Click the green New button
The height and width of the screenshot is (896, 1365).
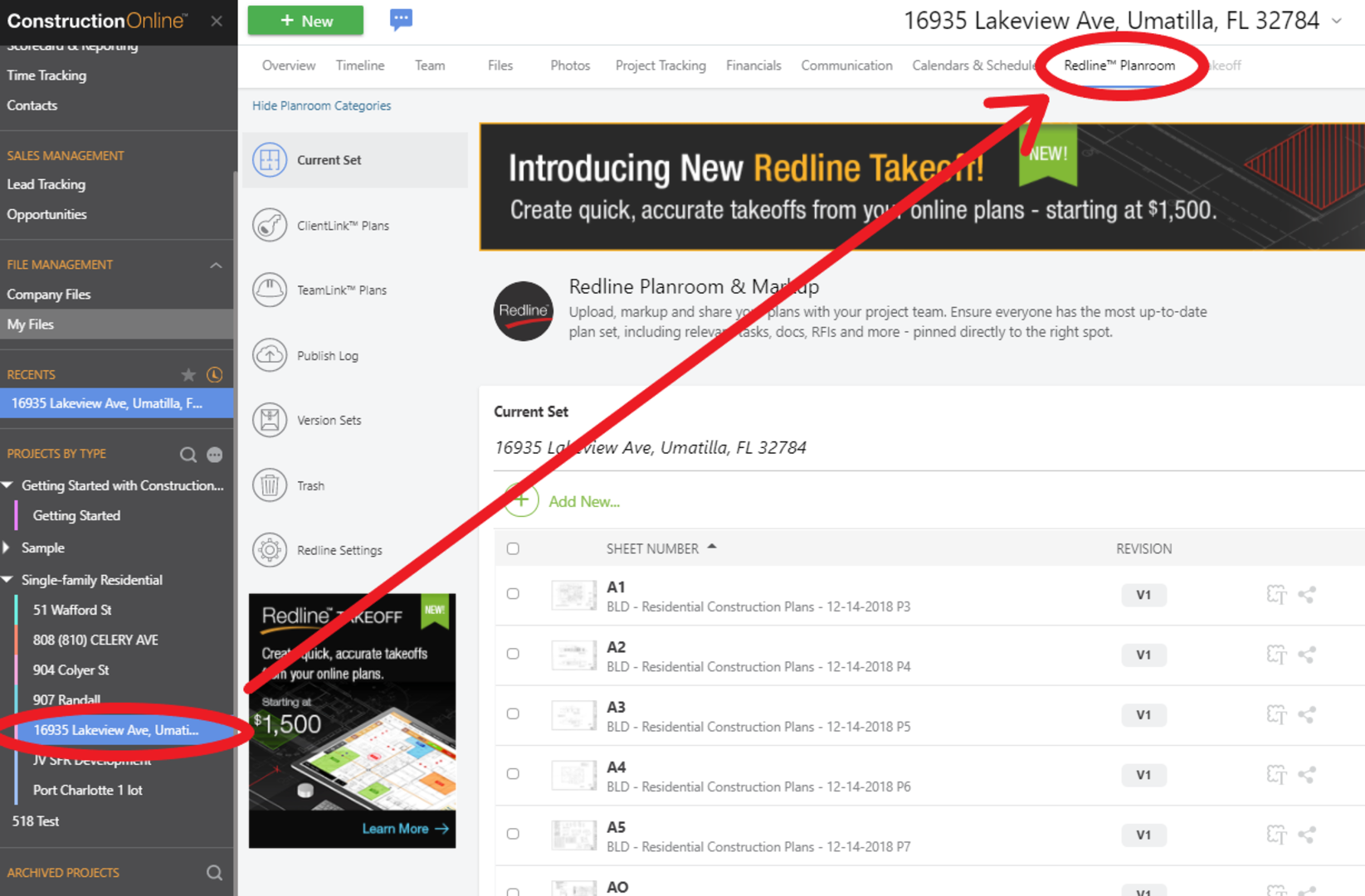(x=305, y=21)
